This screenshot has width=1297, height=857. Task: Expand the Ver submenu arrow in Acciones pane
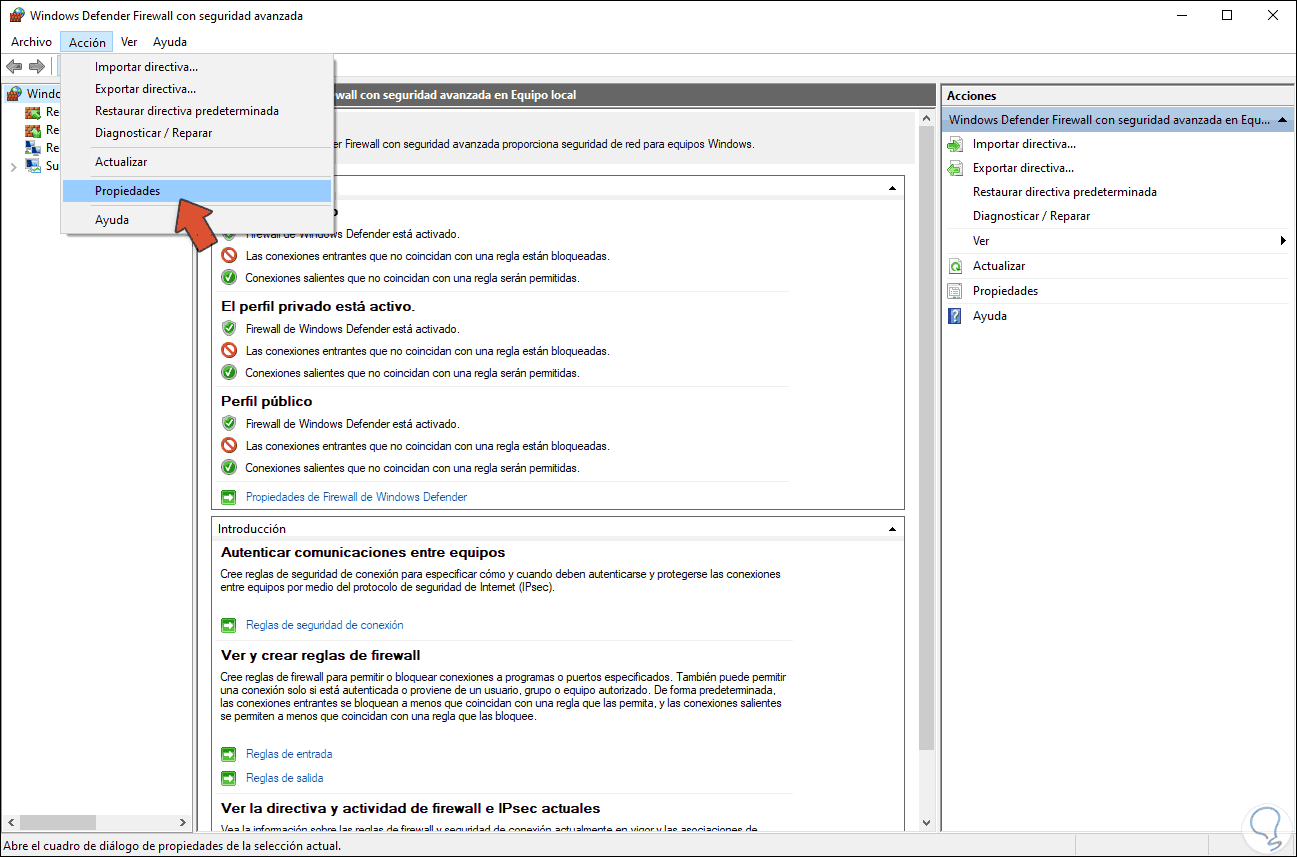1283,241
